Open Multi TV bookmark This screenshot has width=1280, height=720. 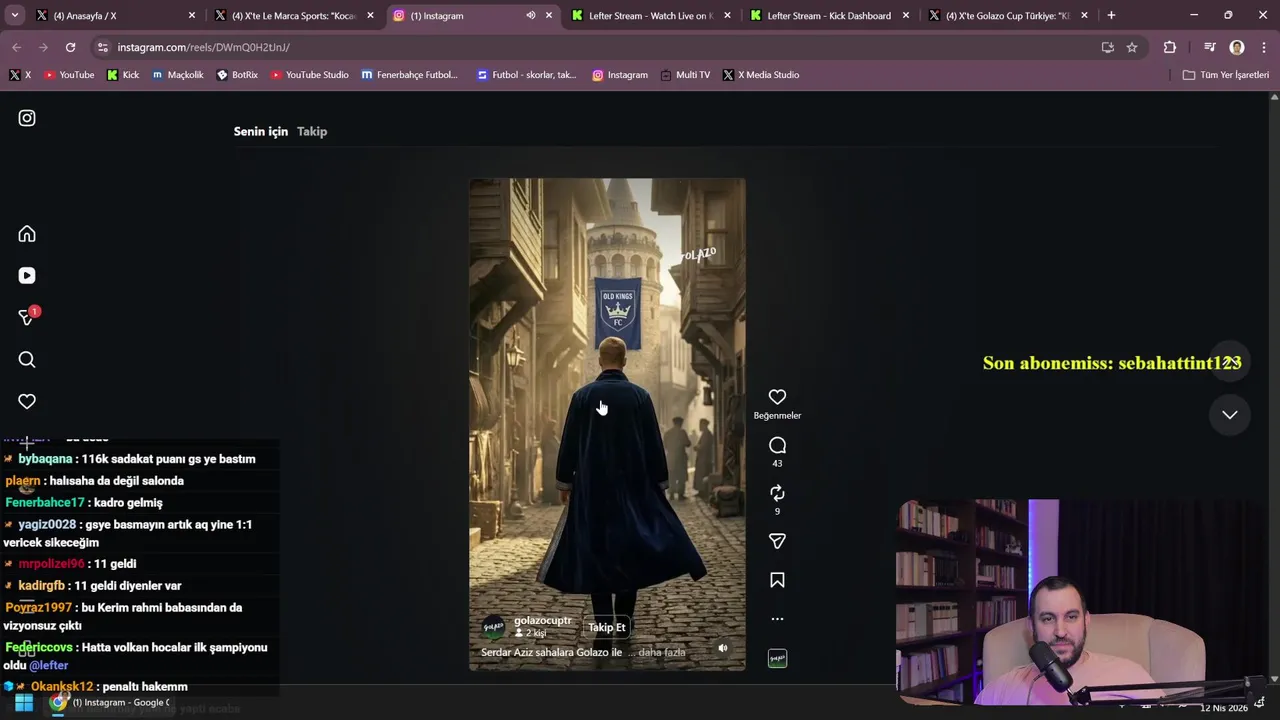click(x=685, y=75)
